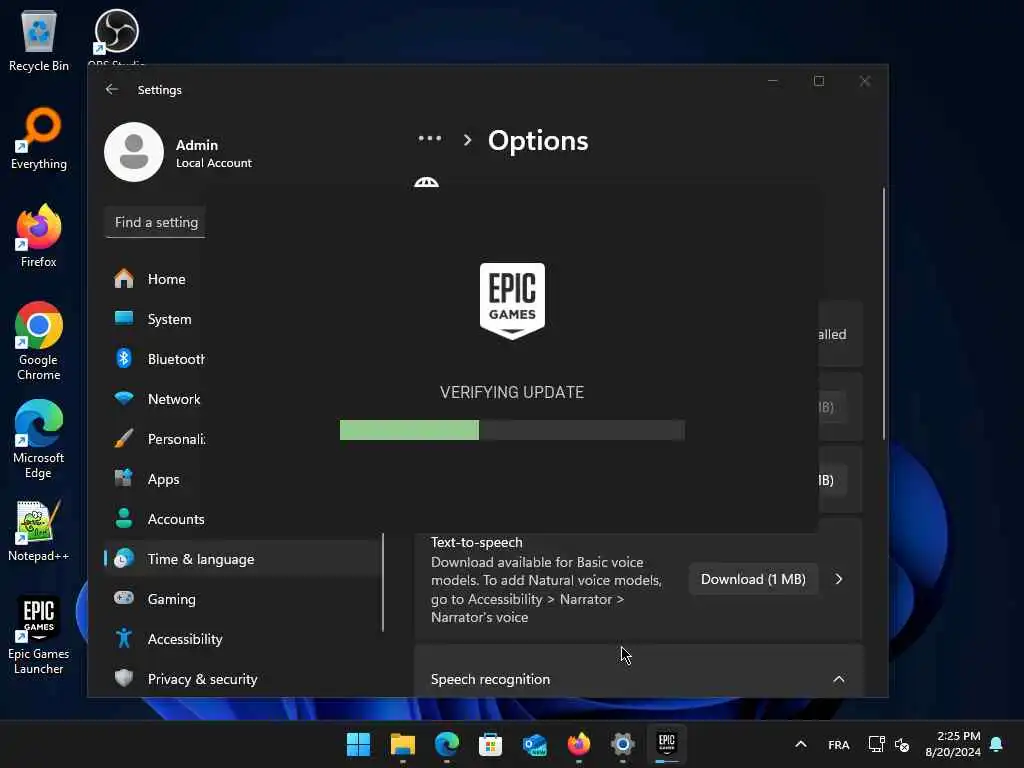The image size is (1024, 768).
Task: Launch the Everything search desktop shortcut
Action: 39,138
